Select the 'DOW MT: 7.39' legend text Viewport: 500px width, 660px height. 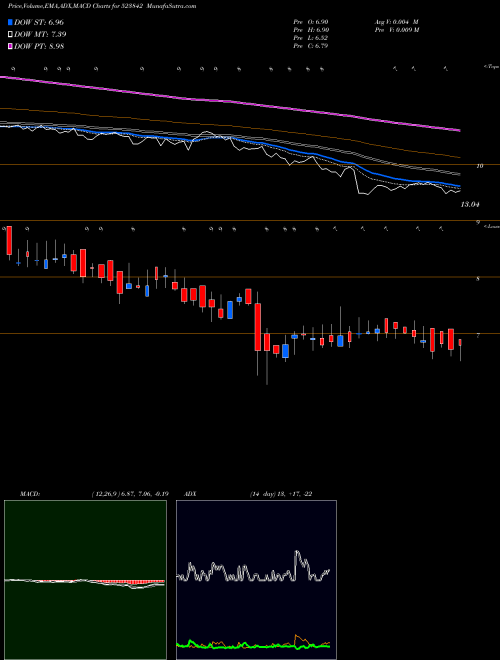pos(40,35)
